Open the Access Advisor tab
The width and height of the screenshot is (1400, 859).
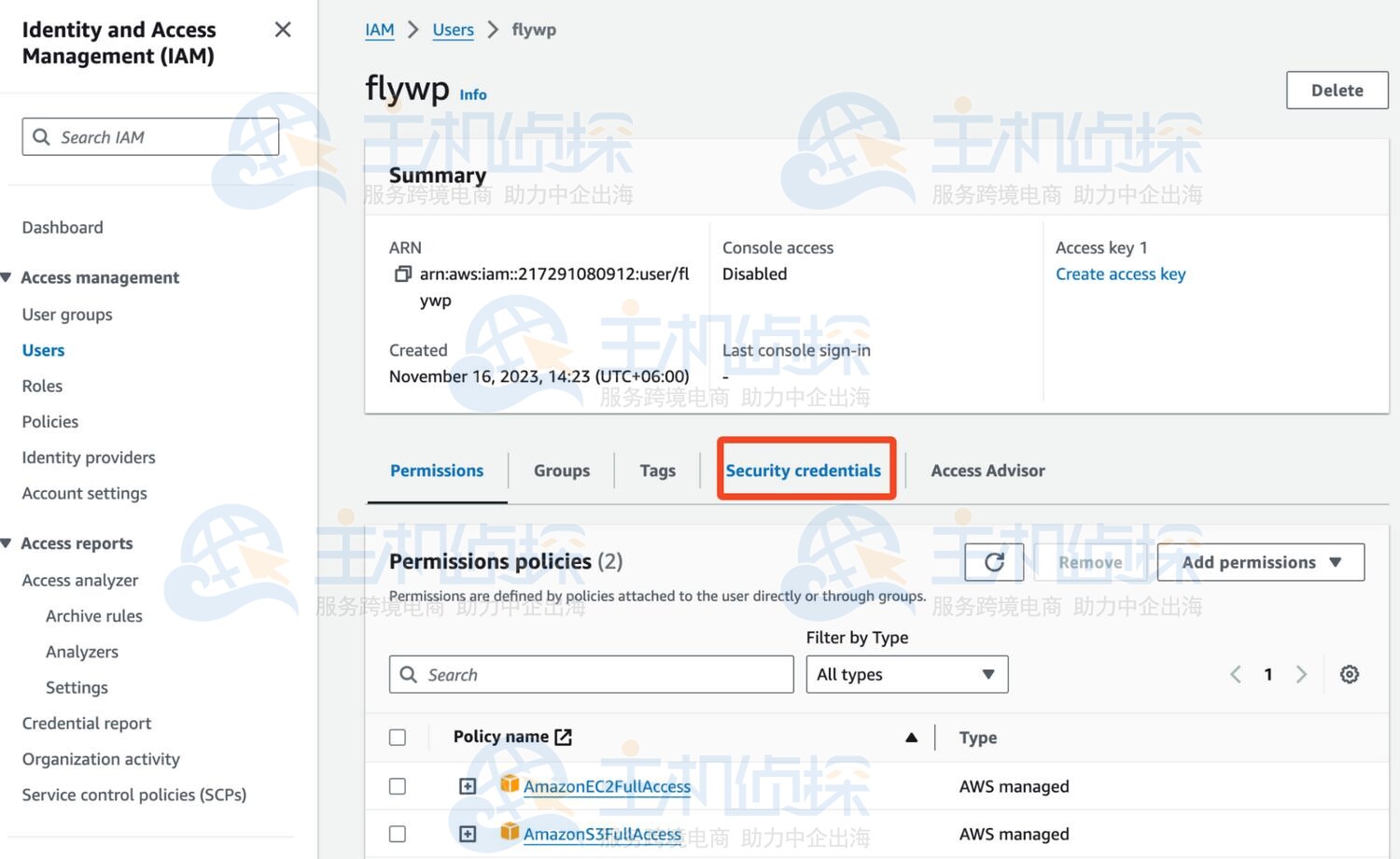[x=988, y=471]
